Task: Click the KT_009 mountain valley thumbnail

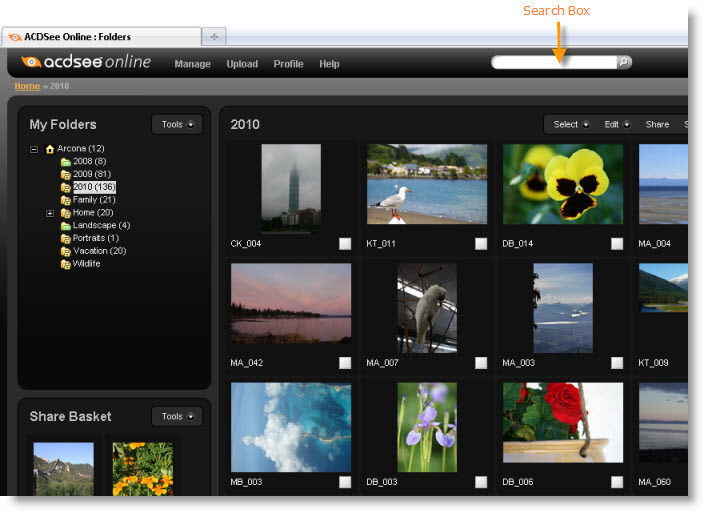Action: (x=663, y=287)
